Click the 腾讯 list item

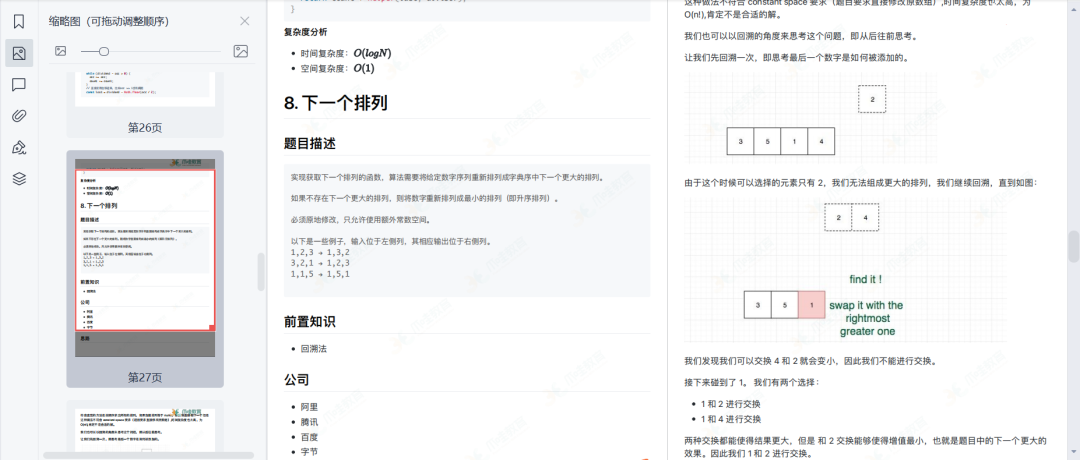click(309, 422)
